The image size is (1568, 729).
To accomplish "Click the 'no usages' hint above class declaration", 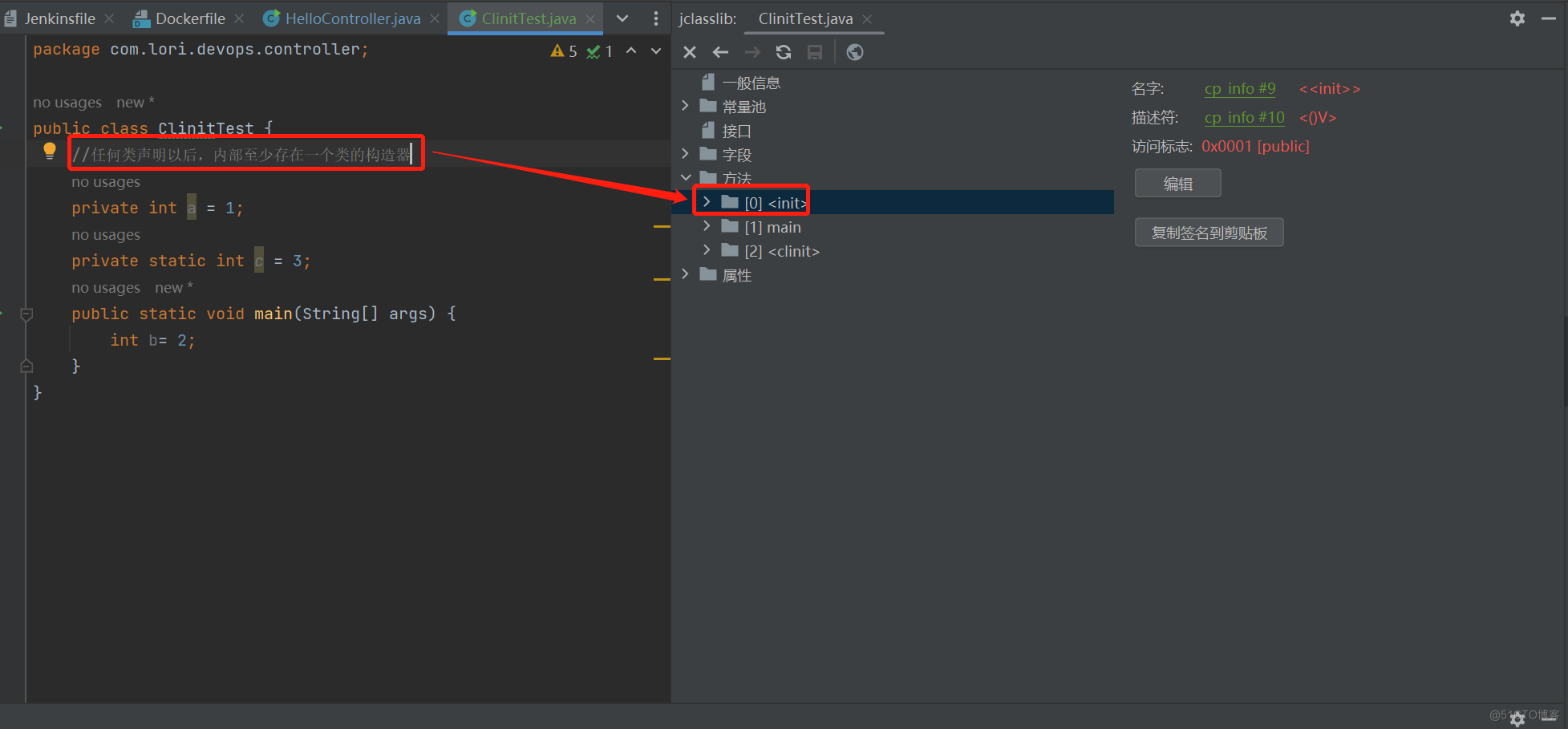I will coord(67,103).
